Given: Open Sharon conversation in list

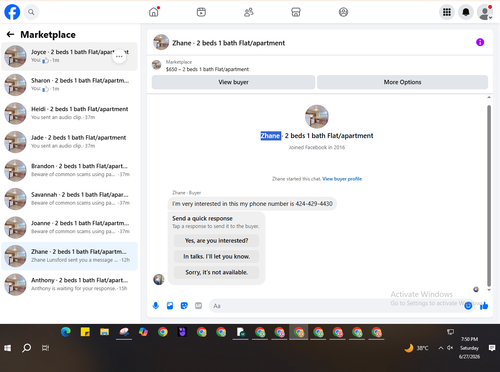Looking at the screenshot, I should [x=69, y=85].
